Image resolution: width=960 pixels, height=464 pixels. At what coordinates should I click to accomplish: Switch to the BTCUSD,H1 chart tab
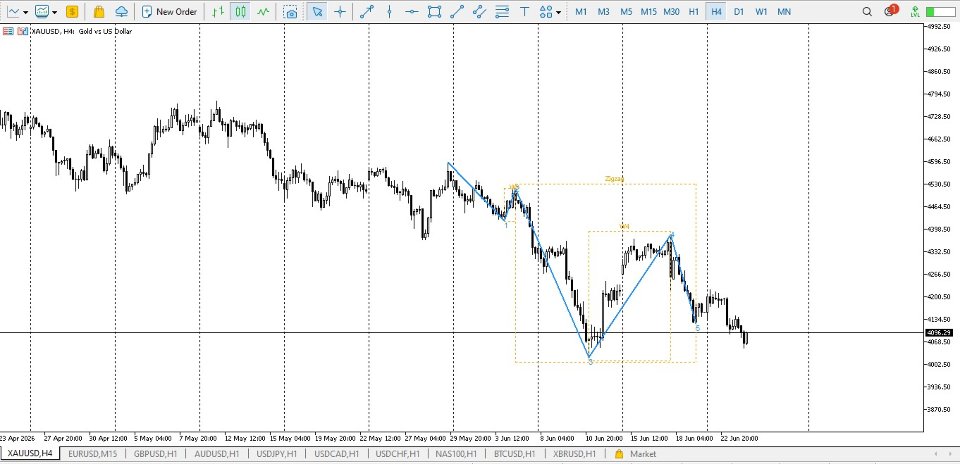(514, 454)
